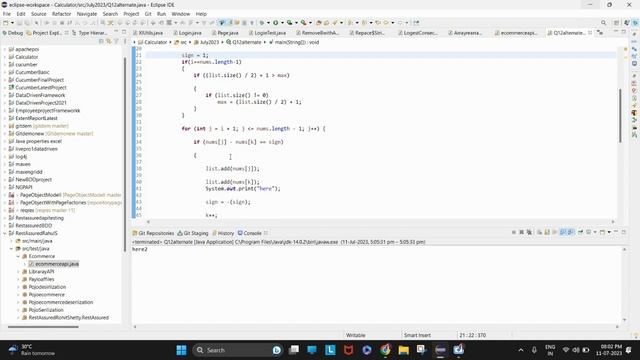Image resolution: width=640 pixels, height=360 pixels.
Task: Click the Pin Console icon
Action: (580, 232)
